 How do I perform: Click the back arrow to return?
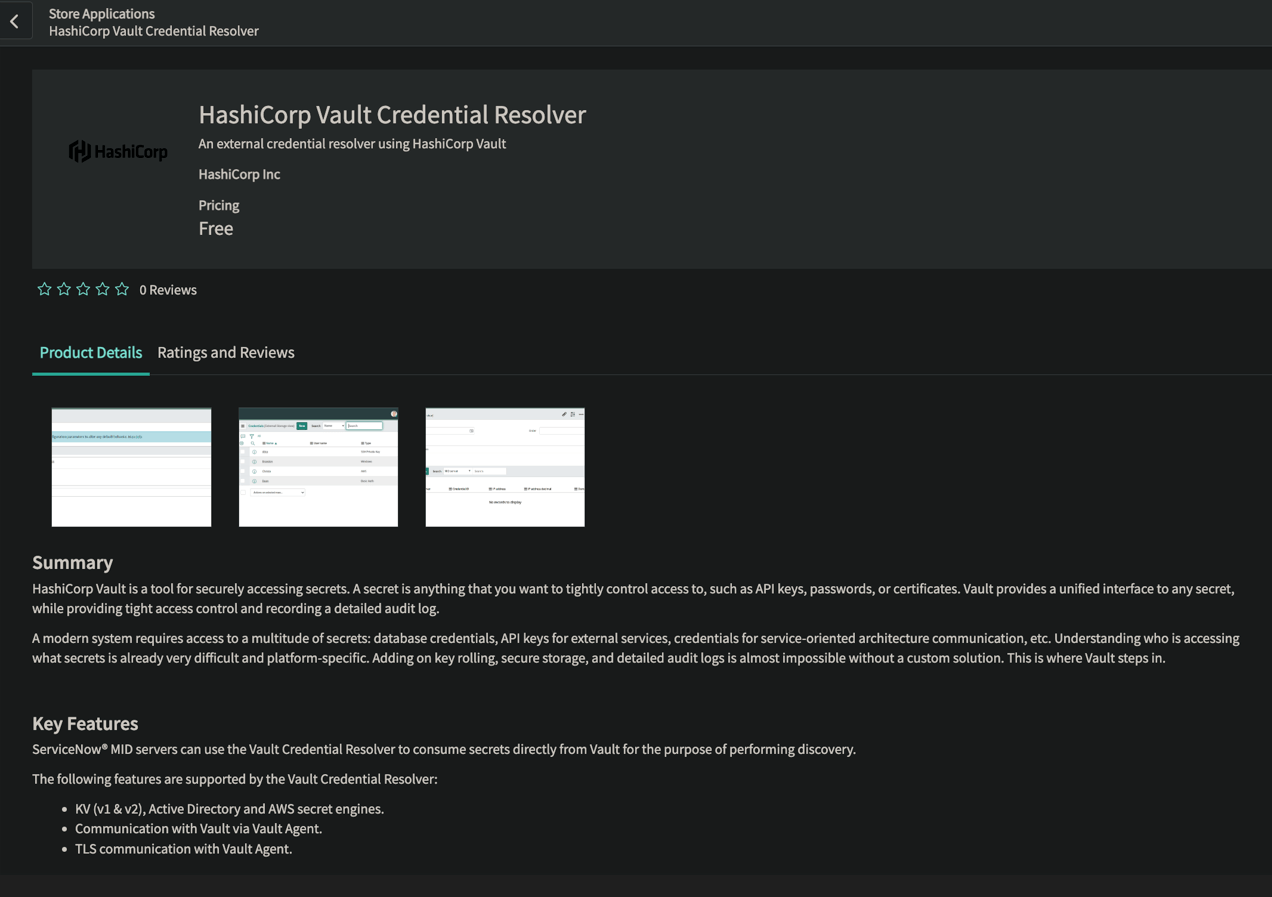pyautogui.click(x=14, y=20)
